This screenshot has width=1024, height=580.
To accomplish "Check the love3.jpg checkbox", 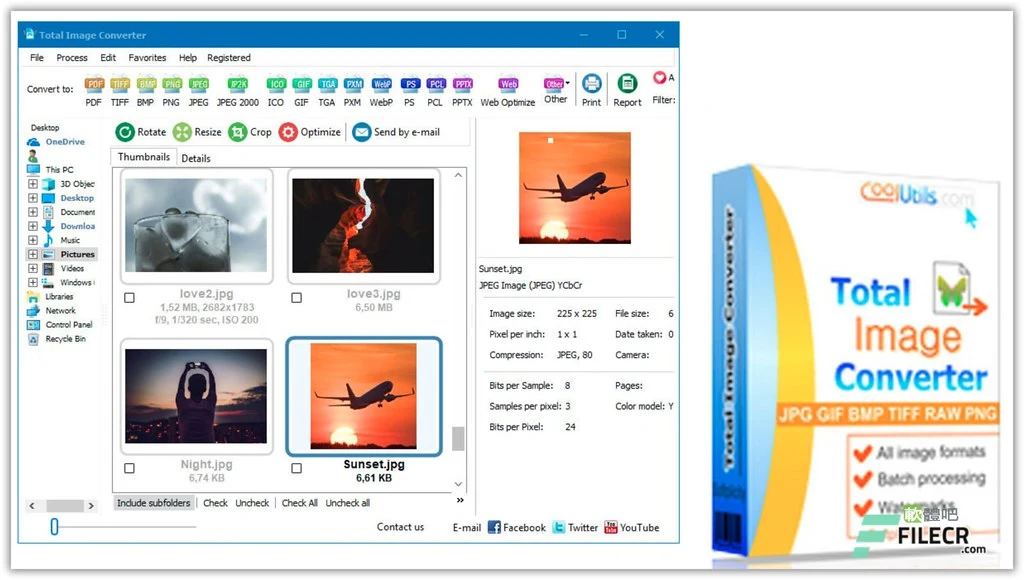I will (x=296, y=298).
